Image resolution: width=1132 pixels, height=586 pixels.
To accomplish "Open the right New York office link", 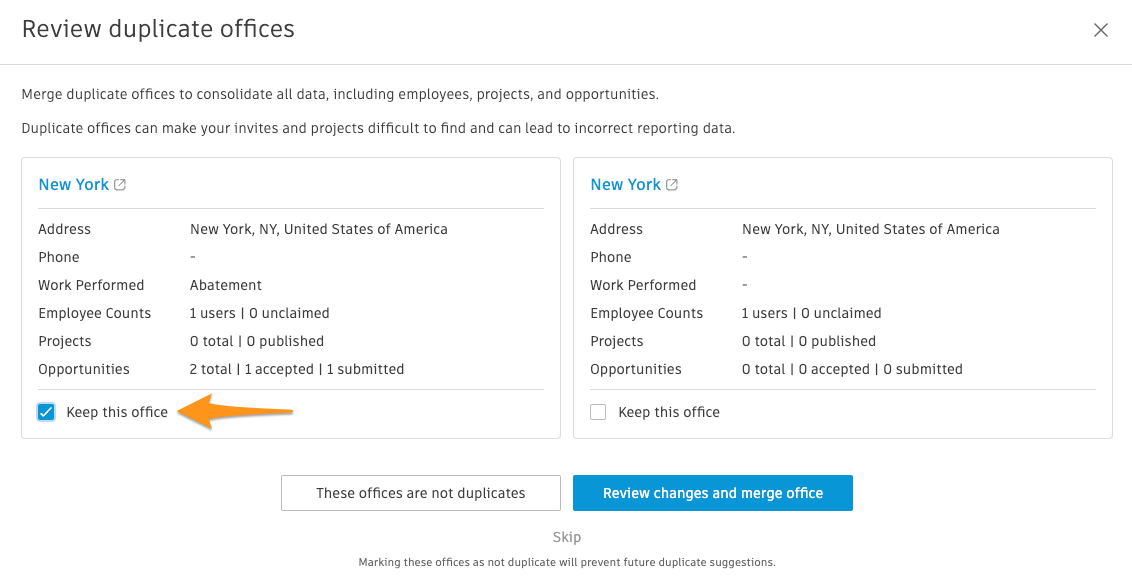I will click(625, 185).
